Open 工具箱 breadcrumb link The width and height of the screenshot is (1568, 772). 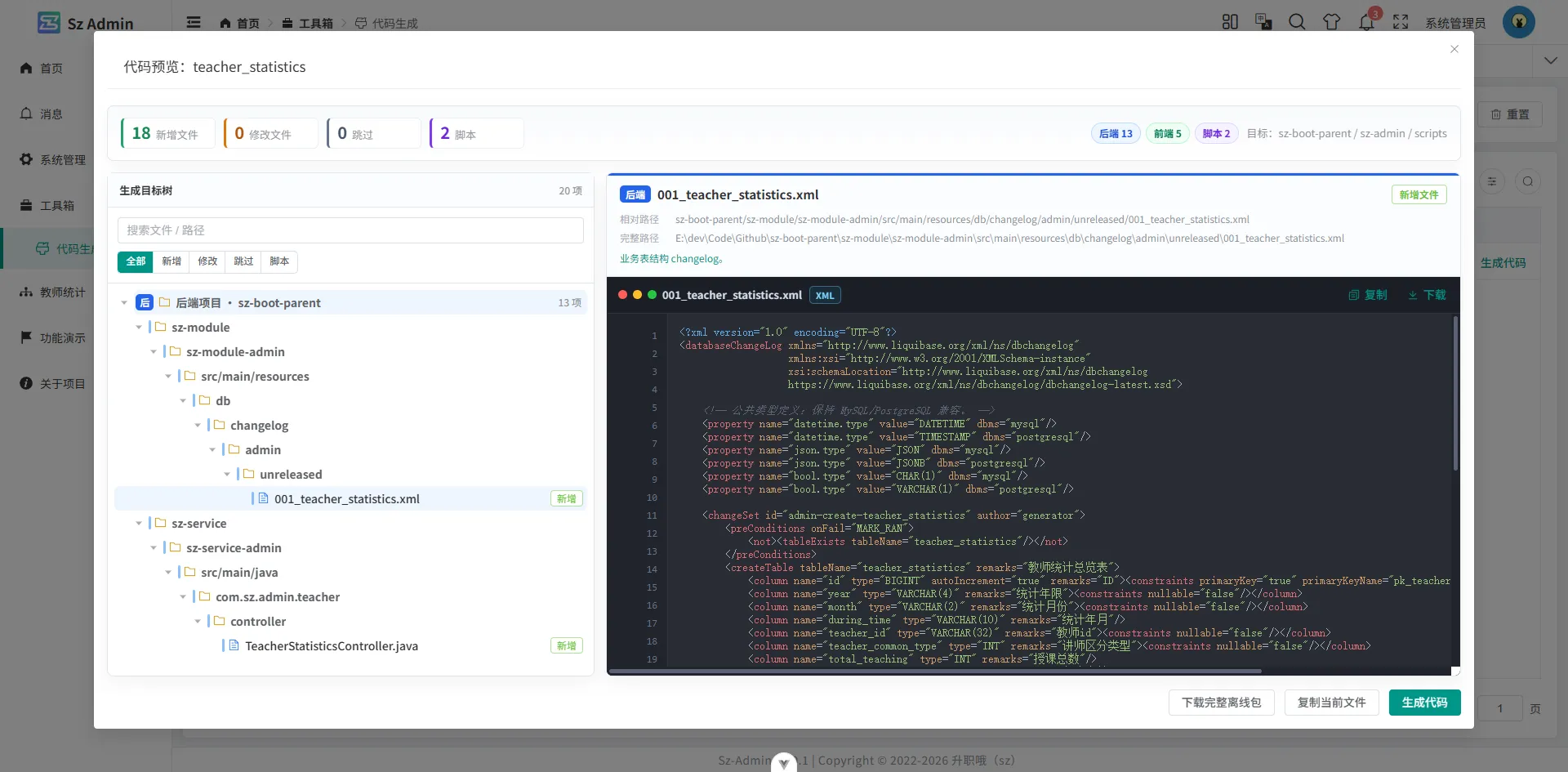(307, 23)
